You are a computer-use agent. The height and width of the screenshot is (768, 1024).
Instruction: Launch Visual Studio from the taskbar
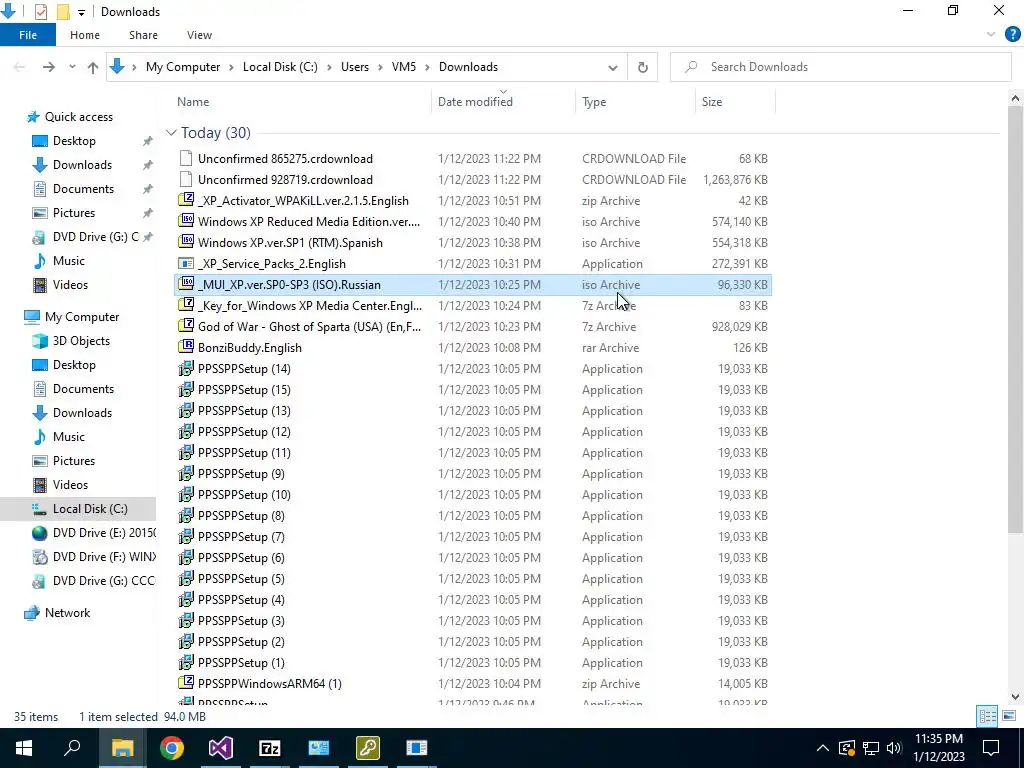[221, 748]
